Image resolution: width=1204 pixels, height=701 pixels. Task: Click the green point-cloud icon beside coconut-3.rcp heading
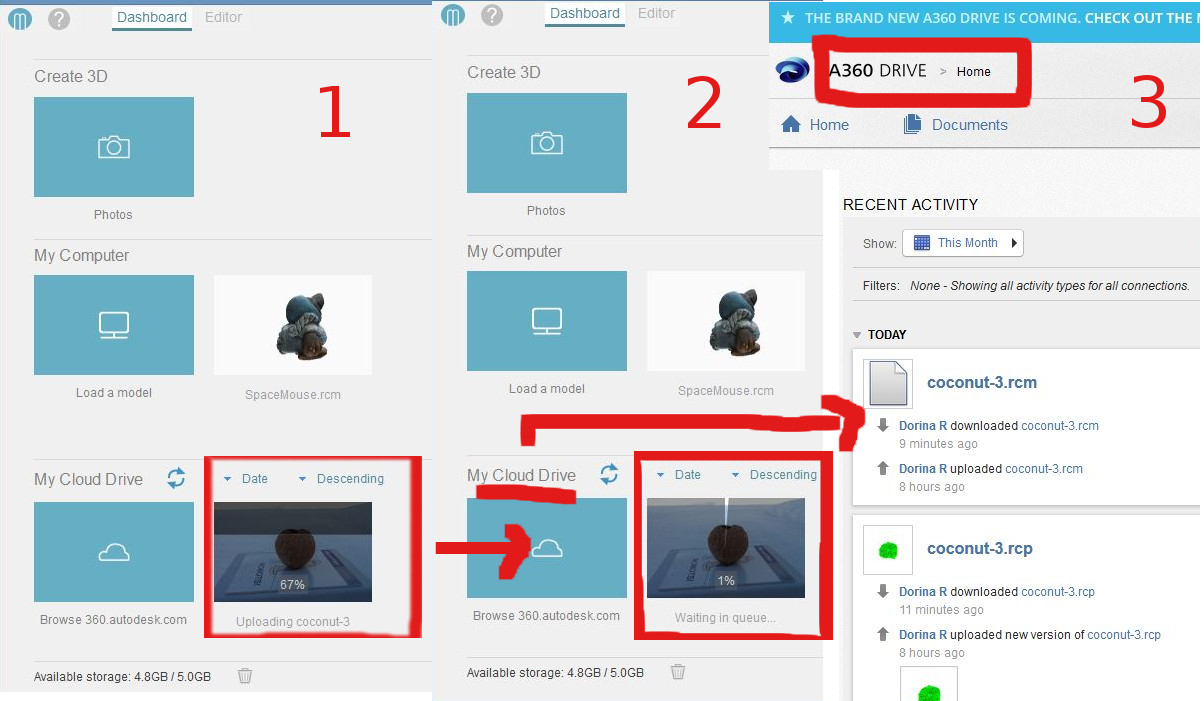pyautogui.click(x=888, y=550)
